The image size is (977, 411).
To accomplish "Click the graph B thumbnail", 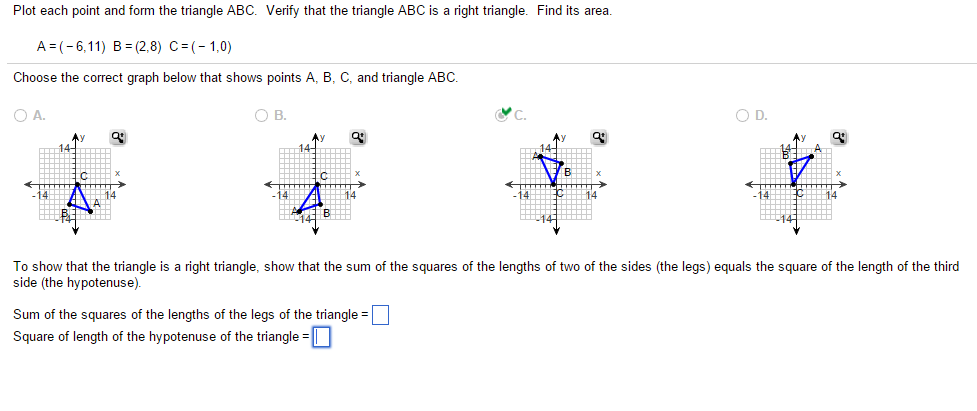I will 315,184.
